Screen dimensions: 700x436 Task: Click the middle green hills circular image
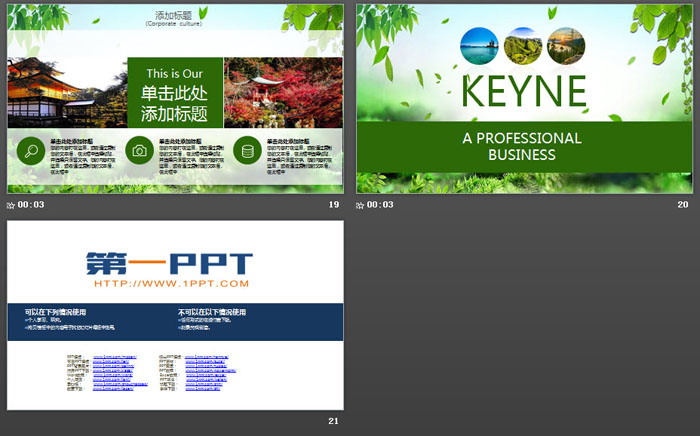[x=521, y=45]
